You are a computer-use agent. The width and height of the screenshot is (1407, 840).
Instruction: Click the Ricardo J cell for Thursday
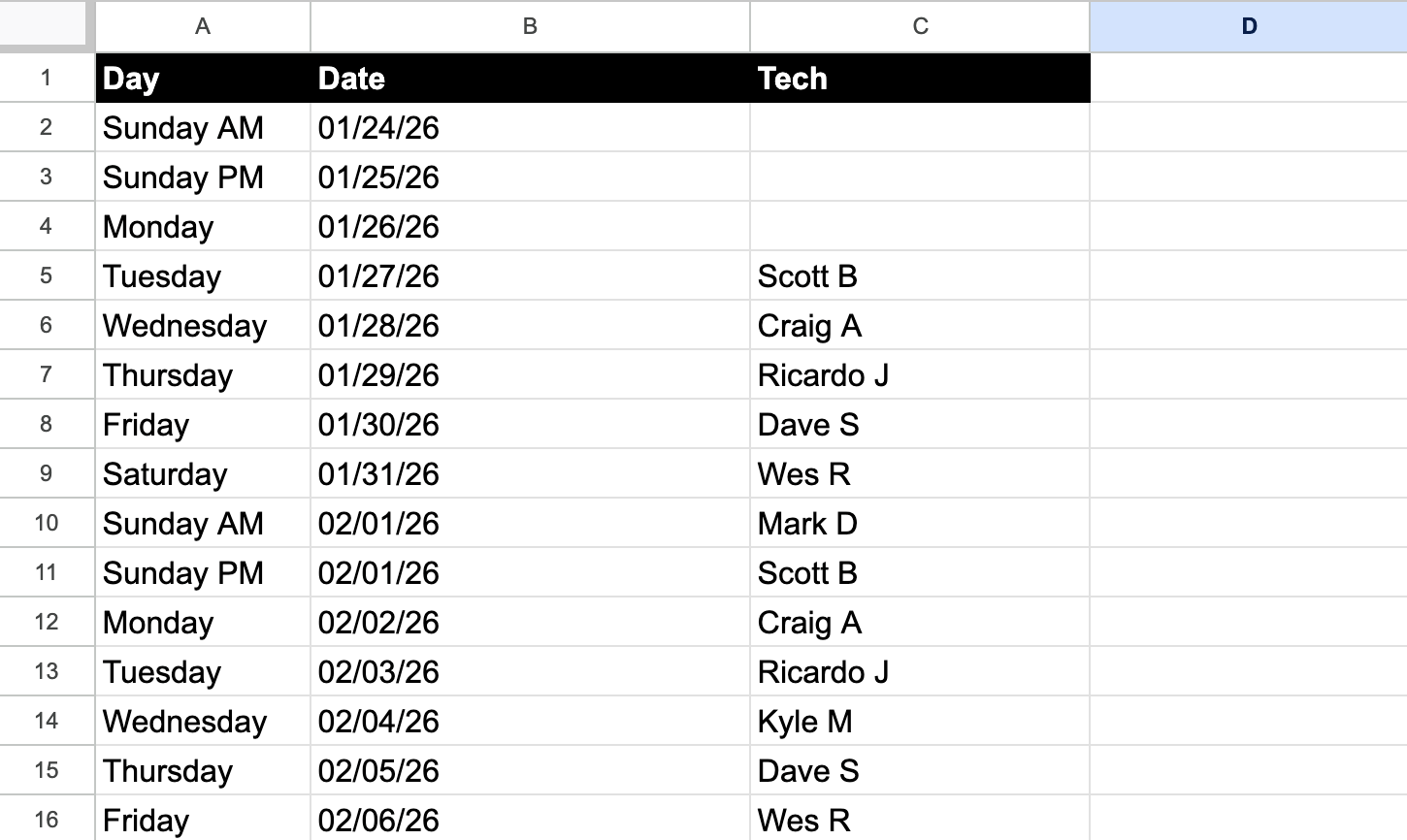[x=918, y=374]
